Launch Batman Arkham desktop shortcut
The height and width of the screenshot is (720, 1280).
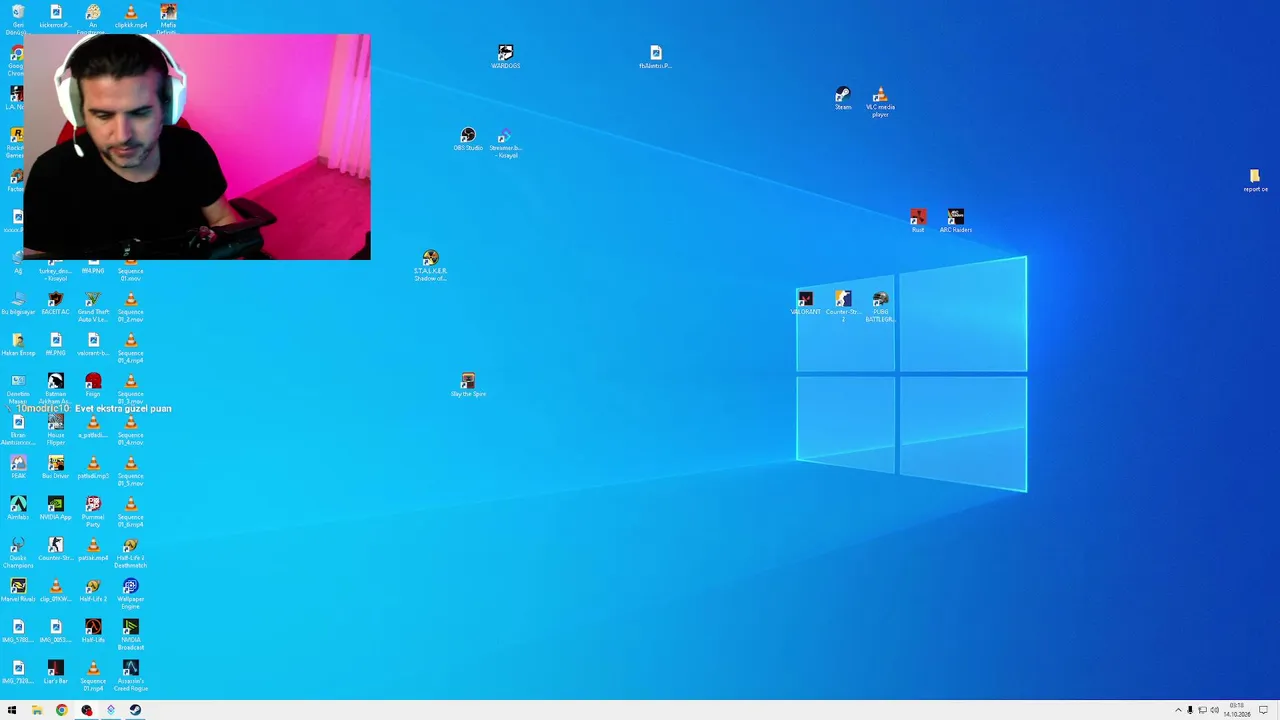tap(56, 388)
